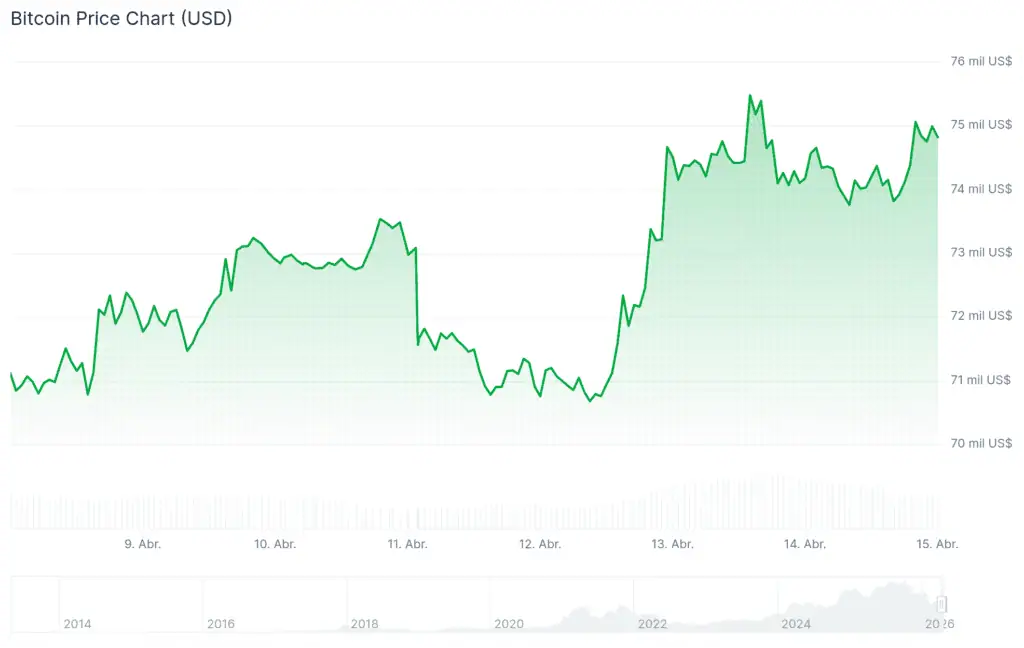Select 2022 on the navigator timeline
The height and width of the screenshot is (648, 1024).
(x=653, y=624)
